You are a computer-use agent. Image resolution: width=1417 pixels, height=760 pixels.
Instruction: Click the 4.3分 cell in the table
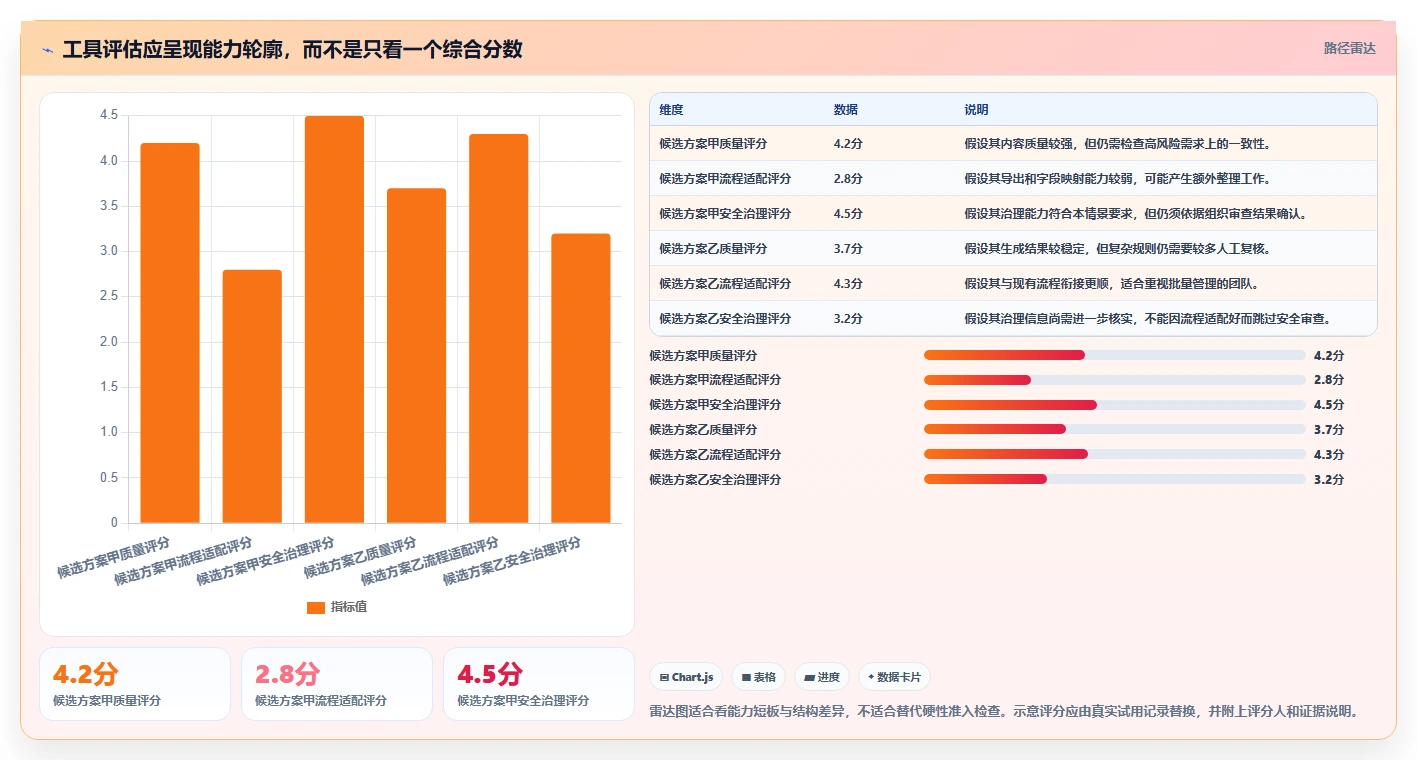(x=848, y=284)
